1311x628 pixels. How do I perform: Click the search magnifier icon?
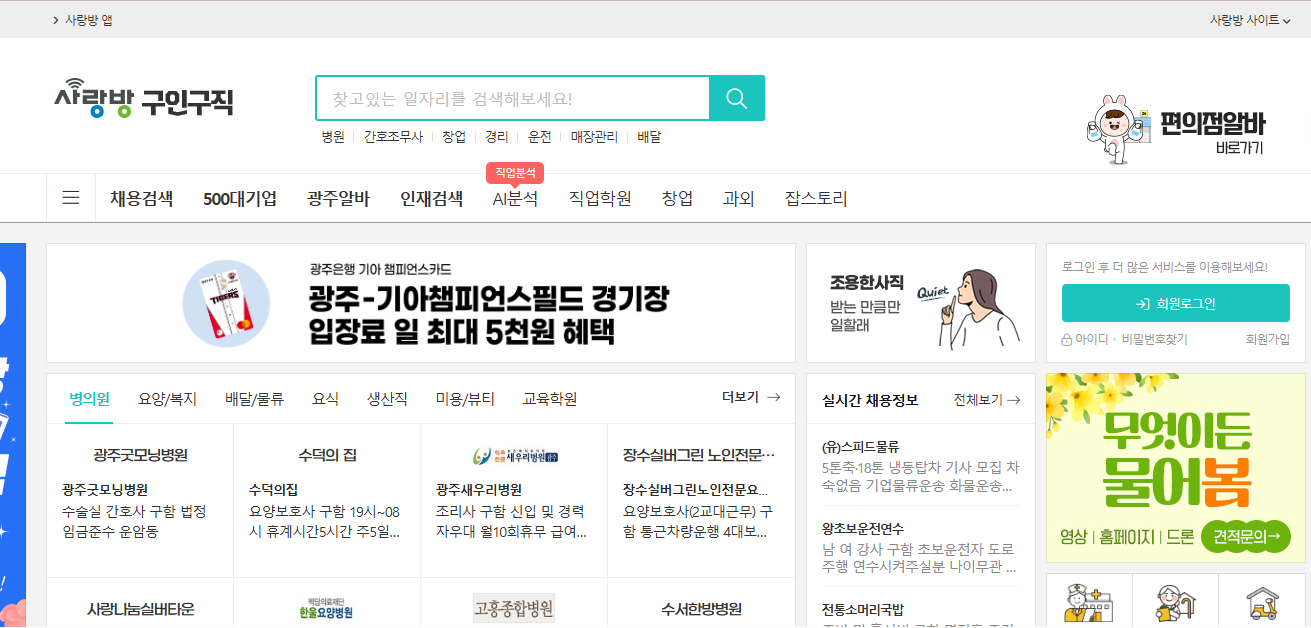737,98
